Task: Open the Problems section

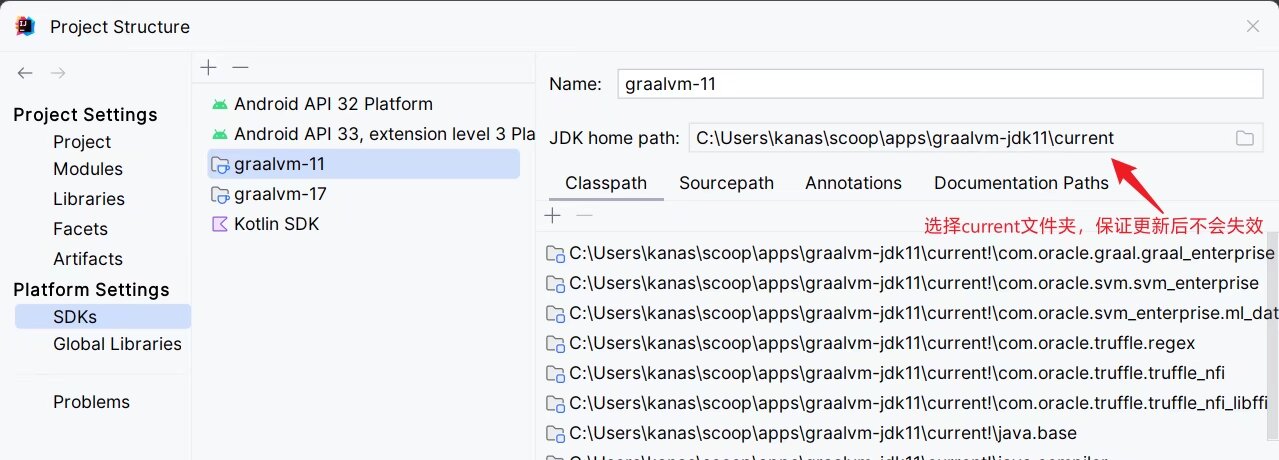Action: point(91,402)
